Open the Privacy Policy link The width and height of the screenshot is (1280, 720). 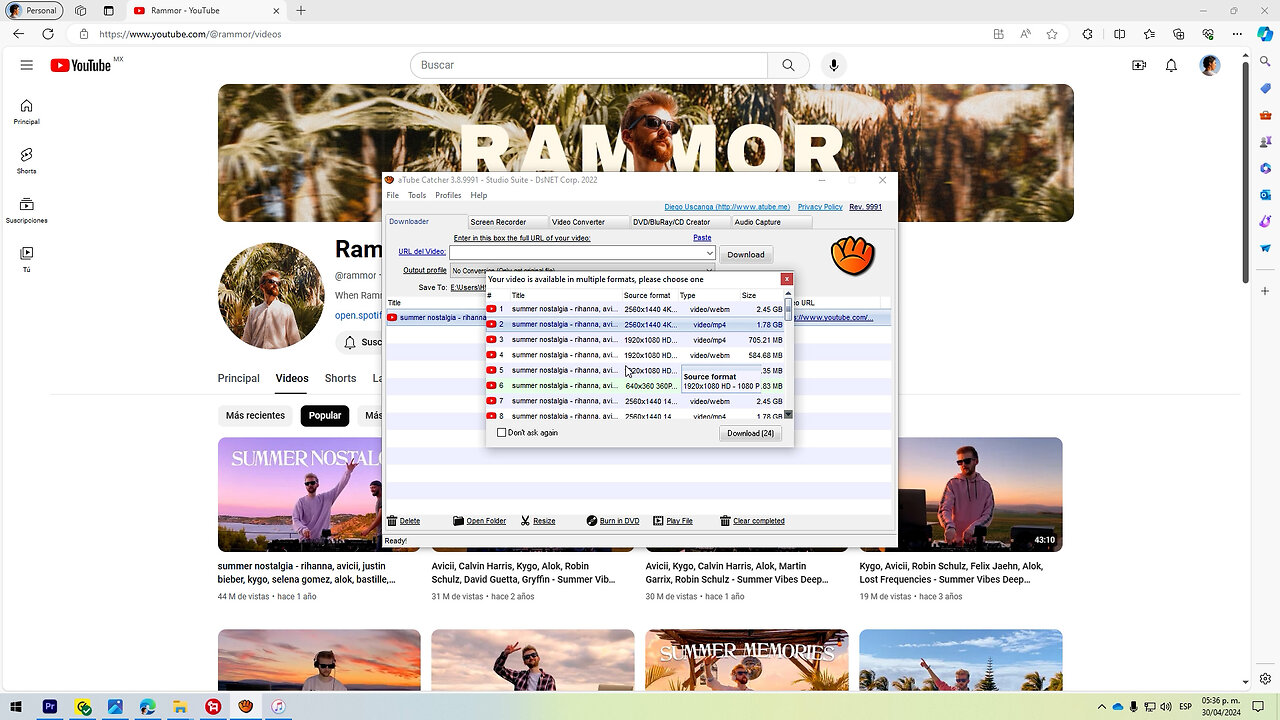(820, 207)
